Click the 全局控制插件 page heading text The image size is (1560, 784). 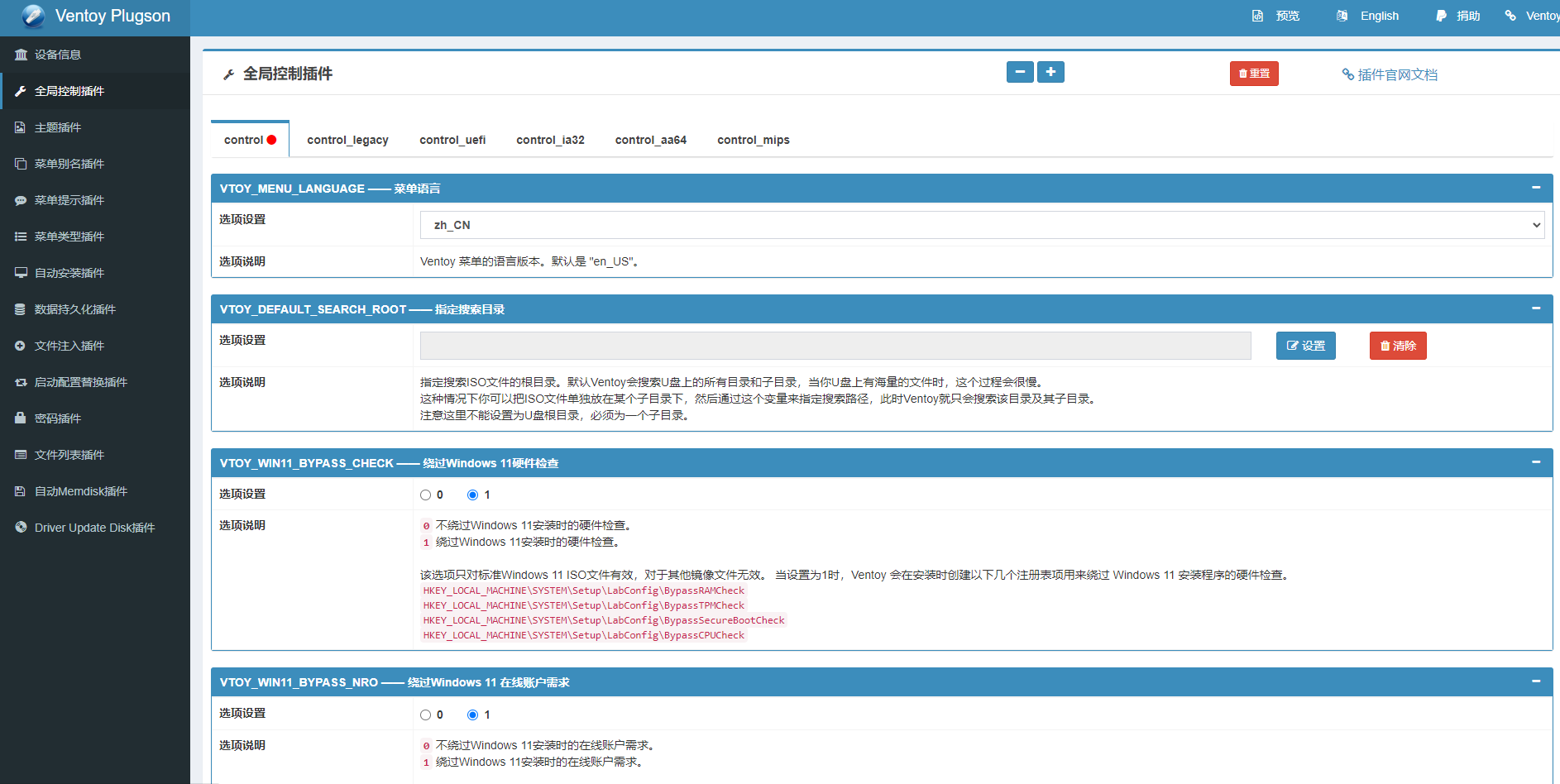point(288,74)
